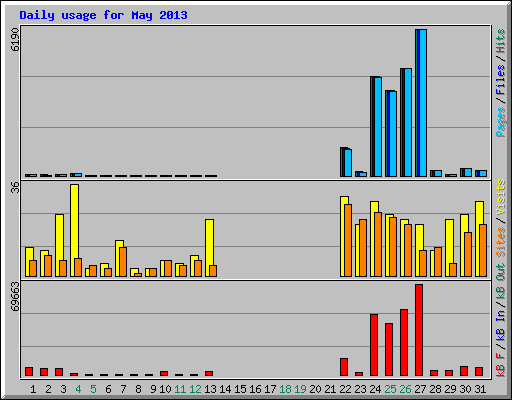
Task: Click the yellow visits bar for day 13
Action: [209, 242]
